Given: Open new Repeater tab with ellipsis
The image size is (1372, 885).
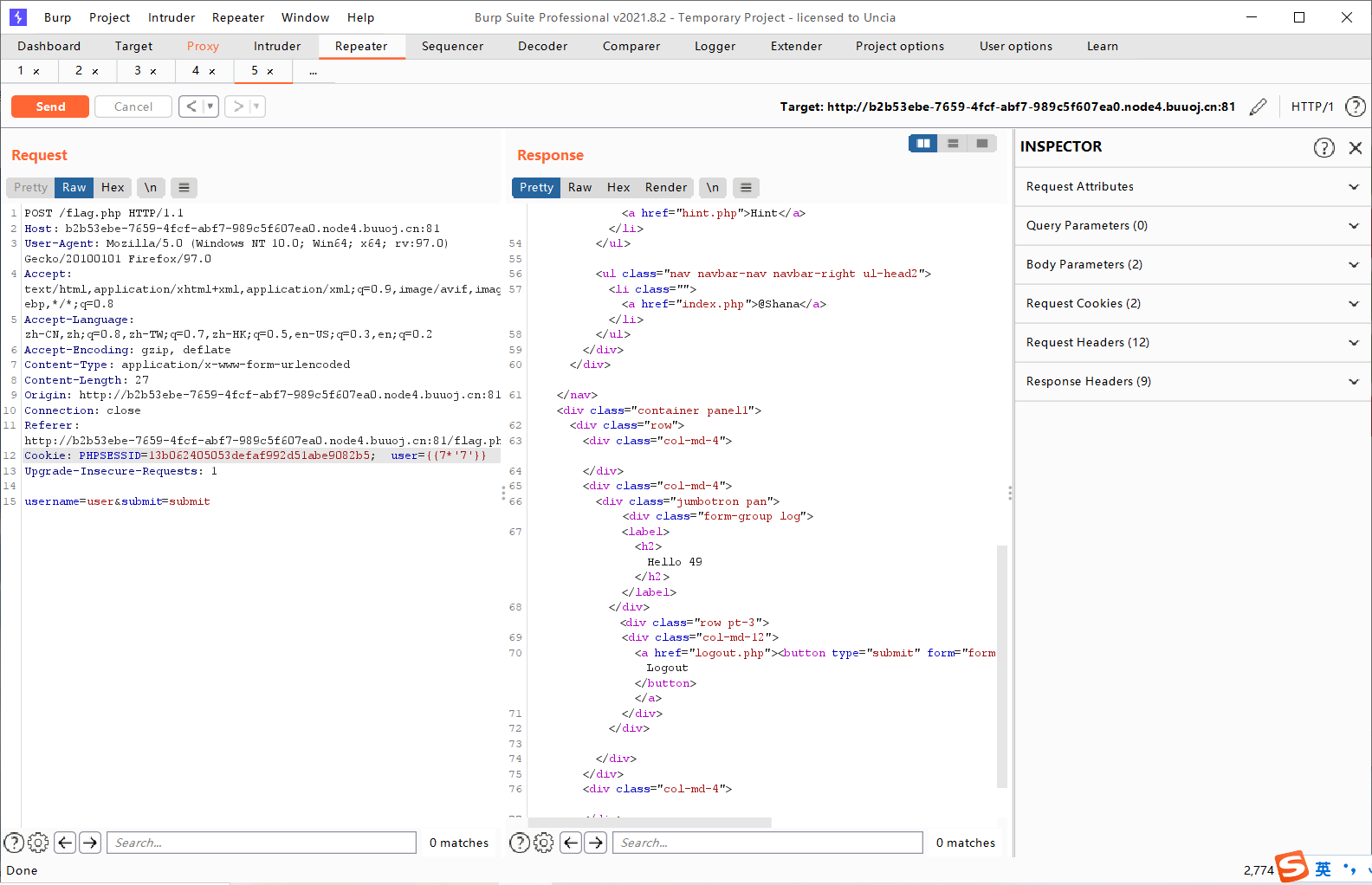Looking at the screenshot, I should [x=314, y=71].
